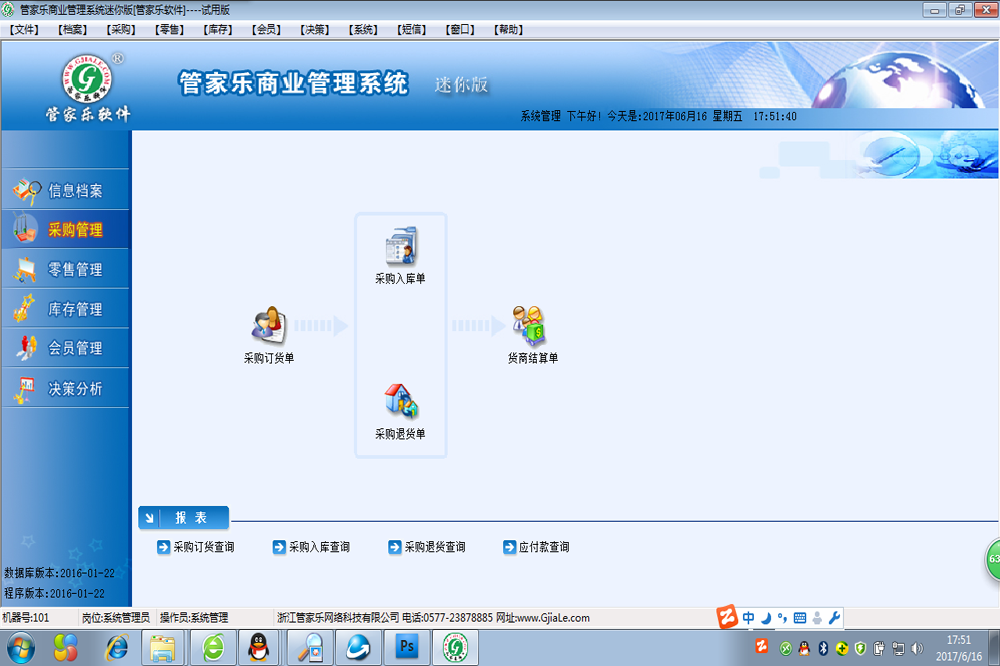Click the 程序版本:2016-01-22 text

(54, 593)
